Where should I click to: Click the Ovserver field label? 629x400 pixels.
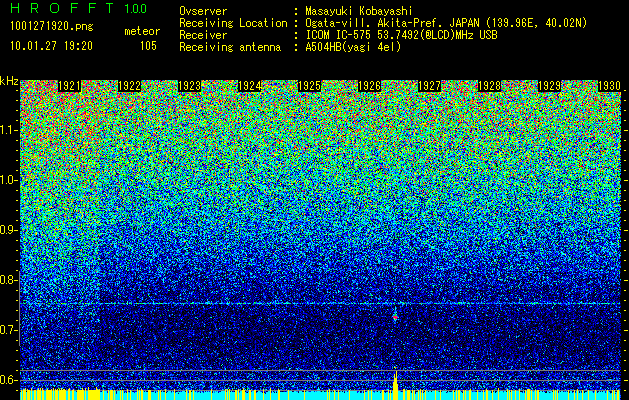tap(203, 11)
